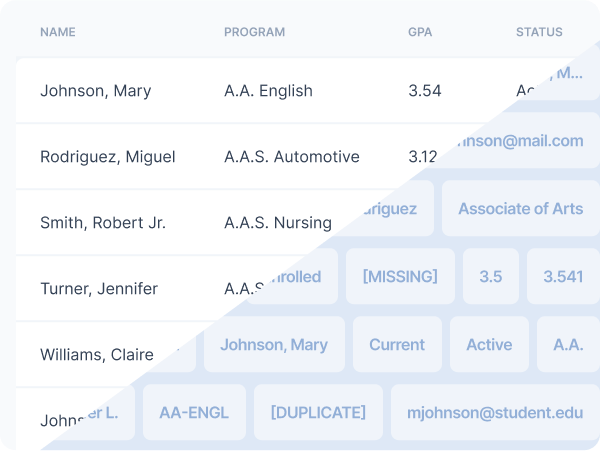This screenshot has width=600, height=451.
Task: Click the A.A. English program cell
Action: 268,91
